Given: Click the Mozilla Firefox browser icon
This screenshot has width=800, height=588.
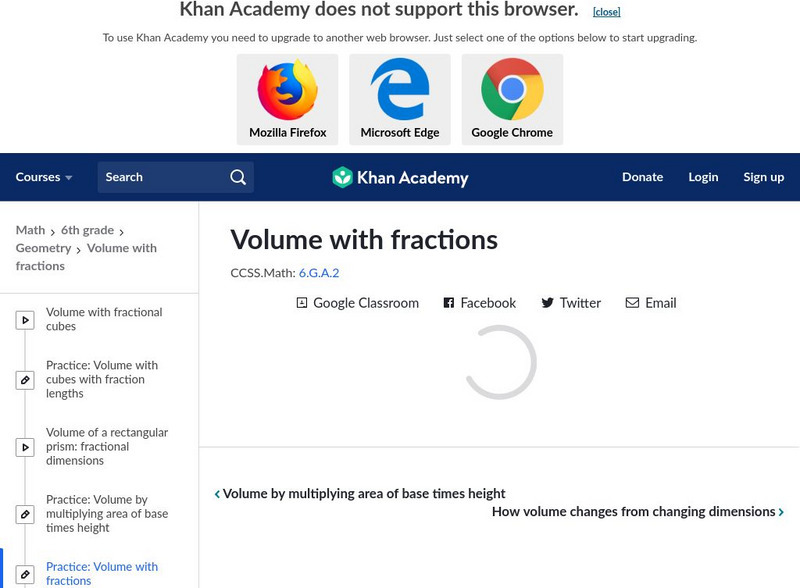Looking at the screenshot, I should (x=287, y=90).
